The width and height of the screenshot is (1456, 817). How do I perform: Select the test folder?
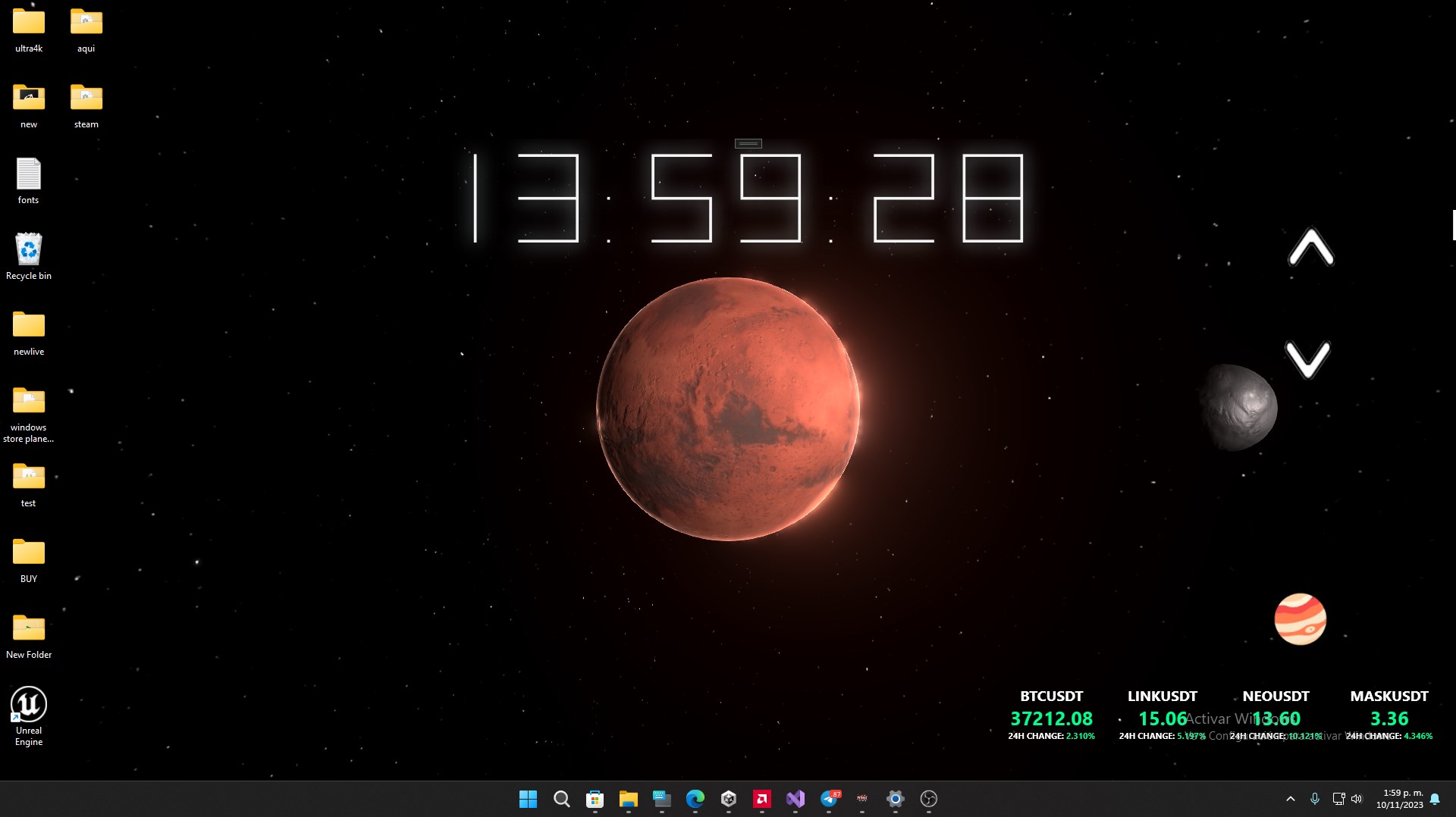[x=29, y=485]
